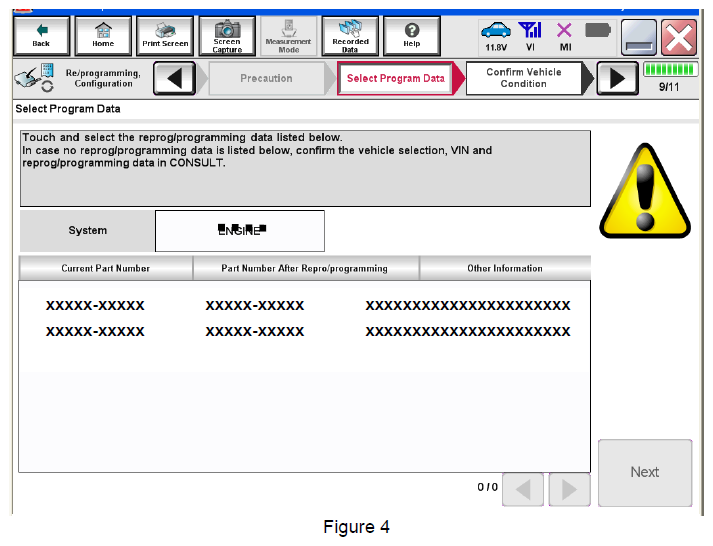Select the Precaution step tab
The width and height of the screenshot is (713, 546).
click(x=266, y=79)
